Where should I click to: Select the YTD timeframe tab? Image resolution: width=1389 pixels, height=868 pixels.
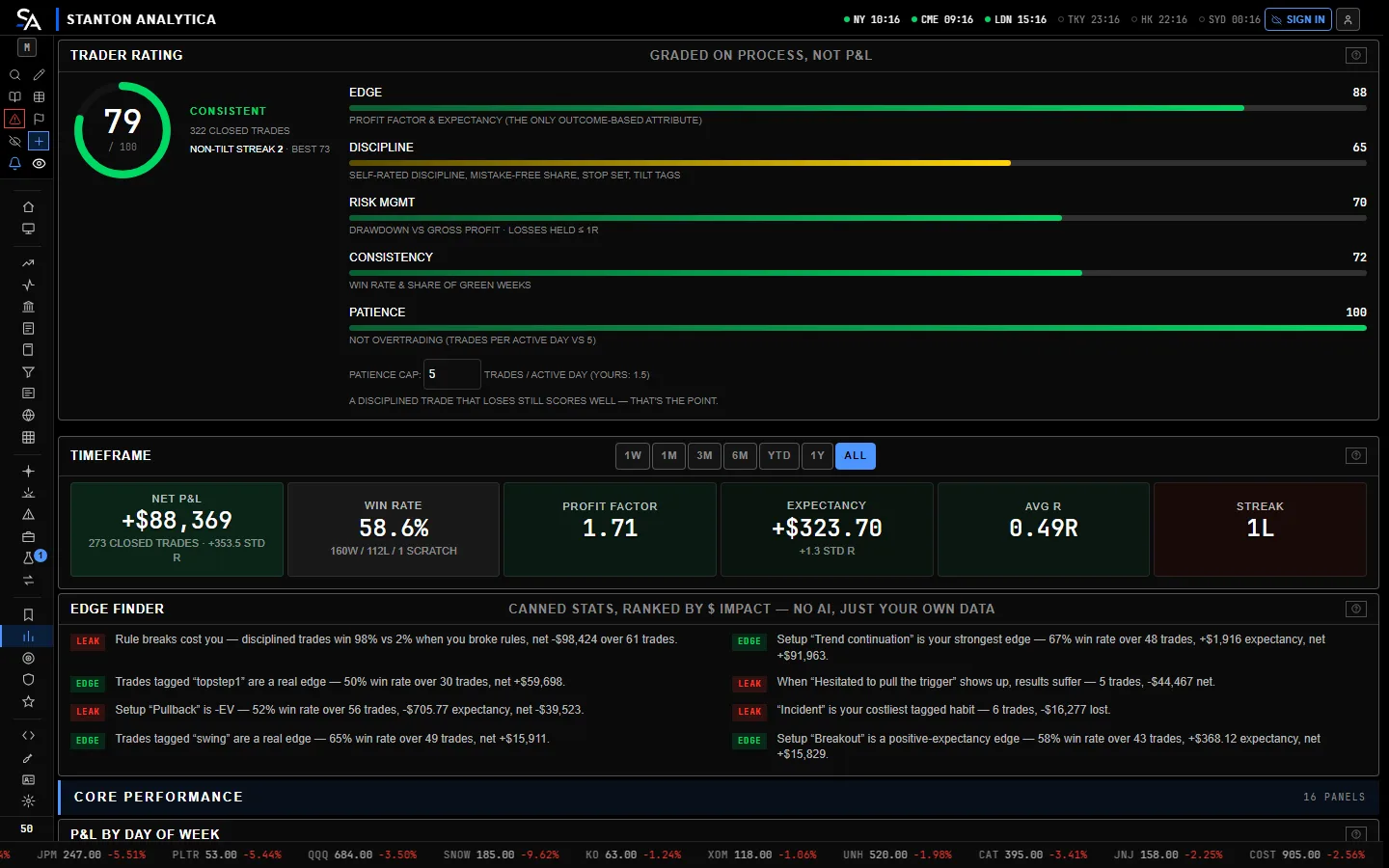click(x=779, y=455)
